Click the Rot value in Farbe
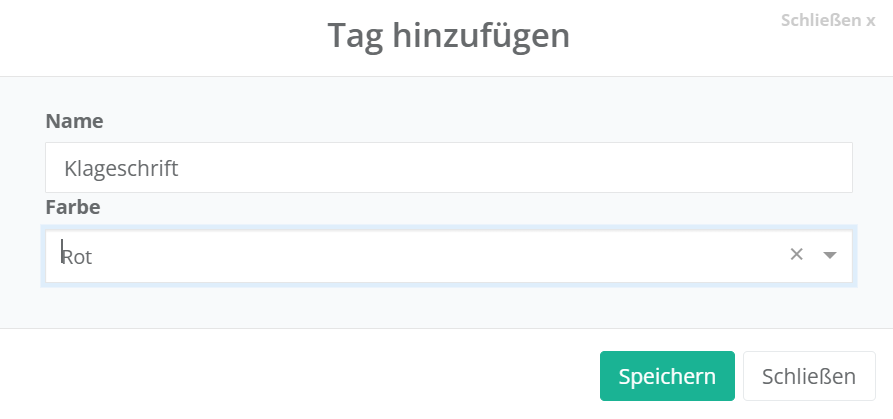The image size is (893, 419). click(78, 257)
